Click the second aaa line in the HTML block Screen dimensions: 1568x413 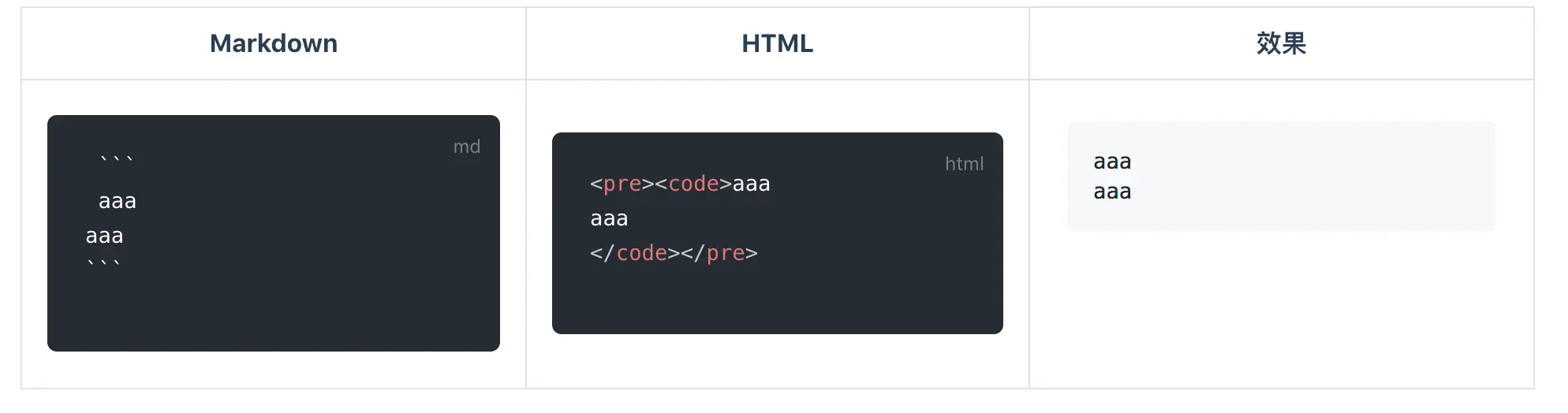610,219
